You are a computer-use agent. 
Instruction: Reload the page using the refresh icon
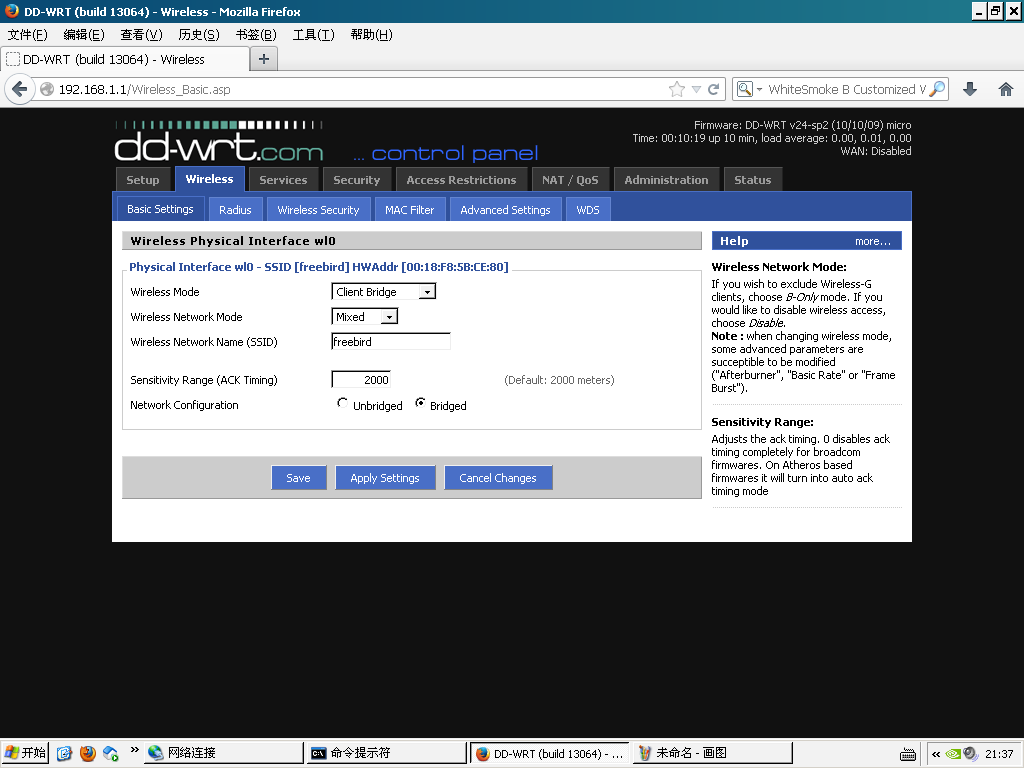pos(713,89)
